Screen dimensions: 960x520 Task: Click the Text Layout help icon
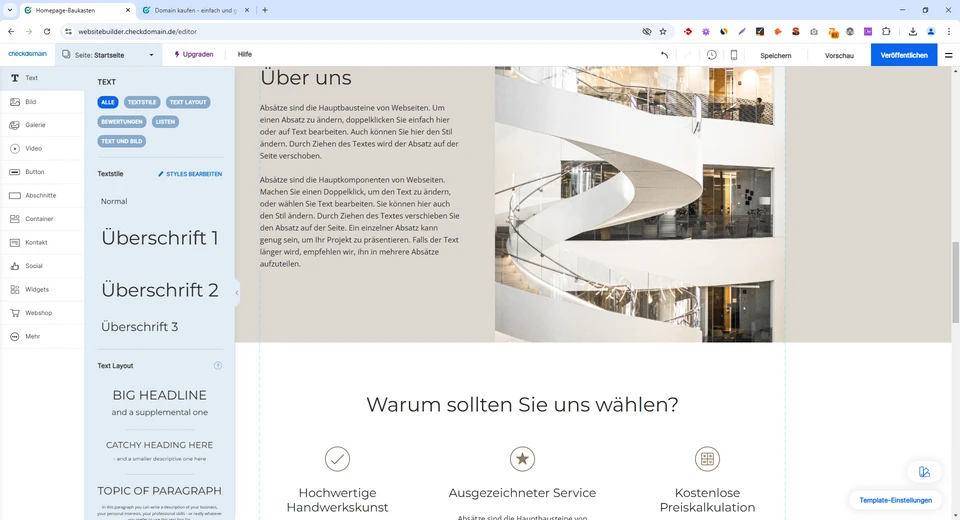(217, 366)
